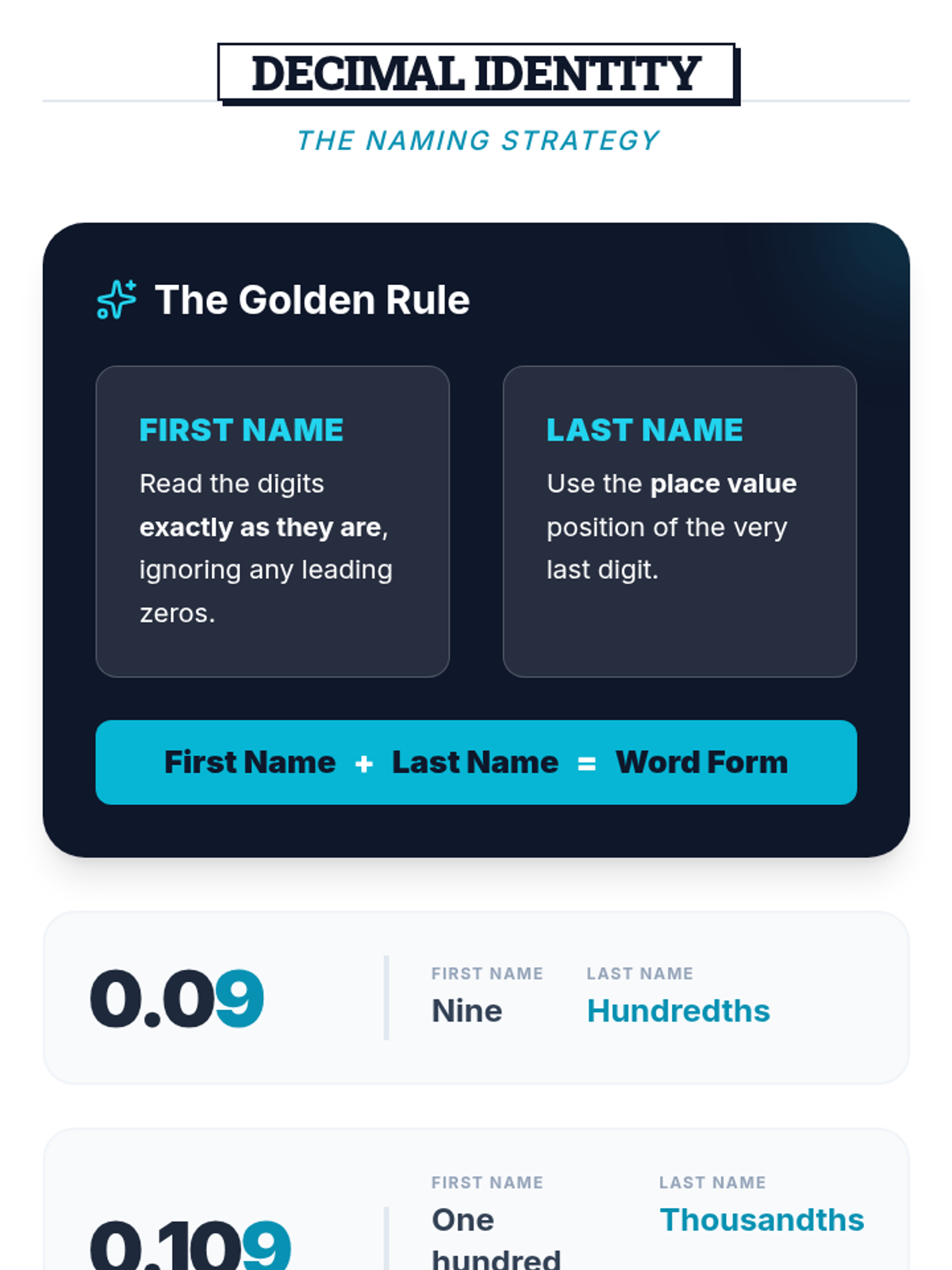This screenshot has width=952, height=1270.
Task: Click THE NAMING STRATEGY subtitle
Action: point(478,140)
